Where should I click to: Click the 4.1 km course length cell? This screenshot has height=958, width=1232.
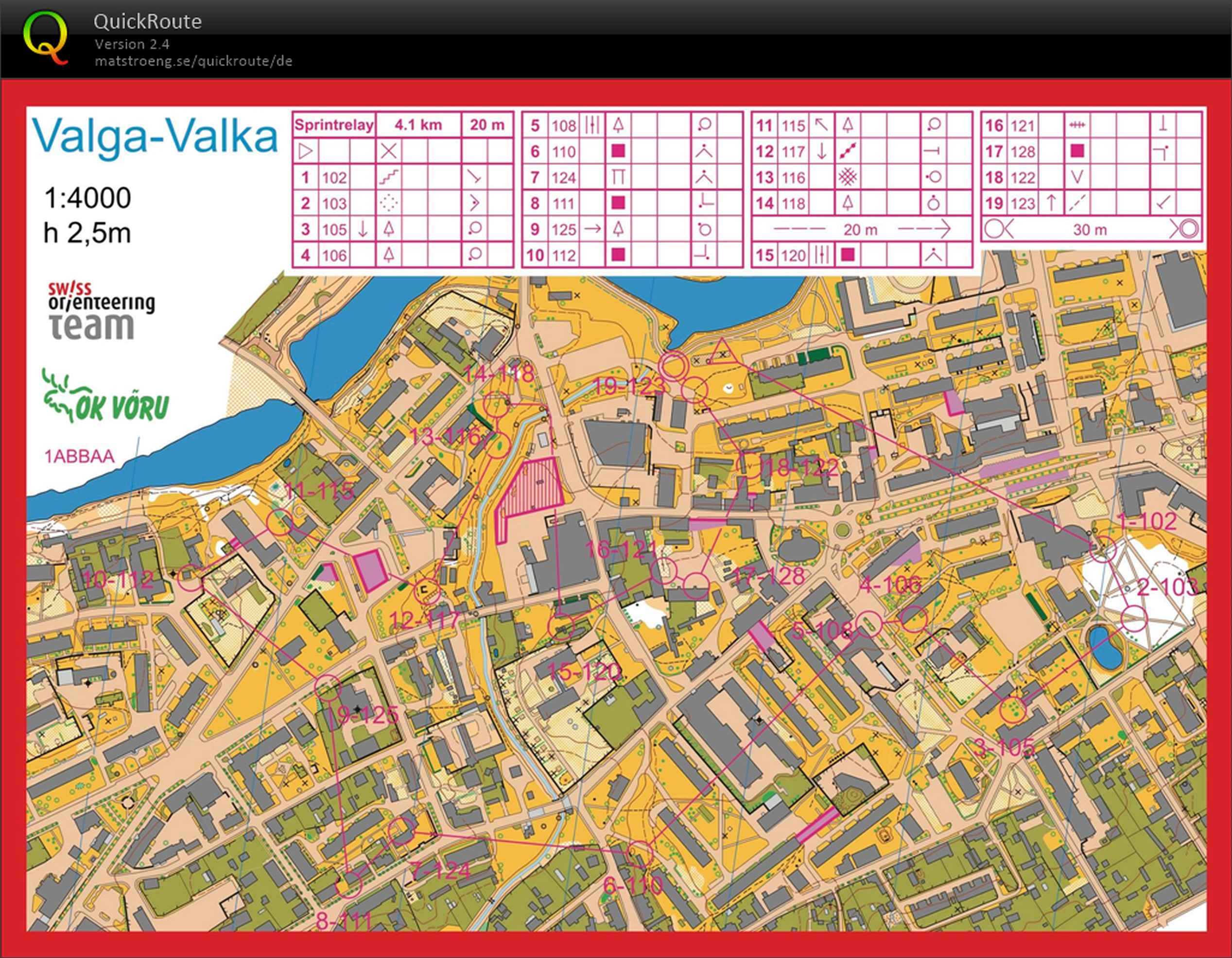point(418,125)
